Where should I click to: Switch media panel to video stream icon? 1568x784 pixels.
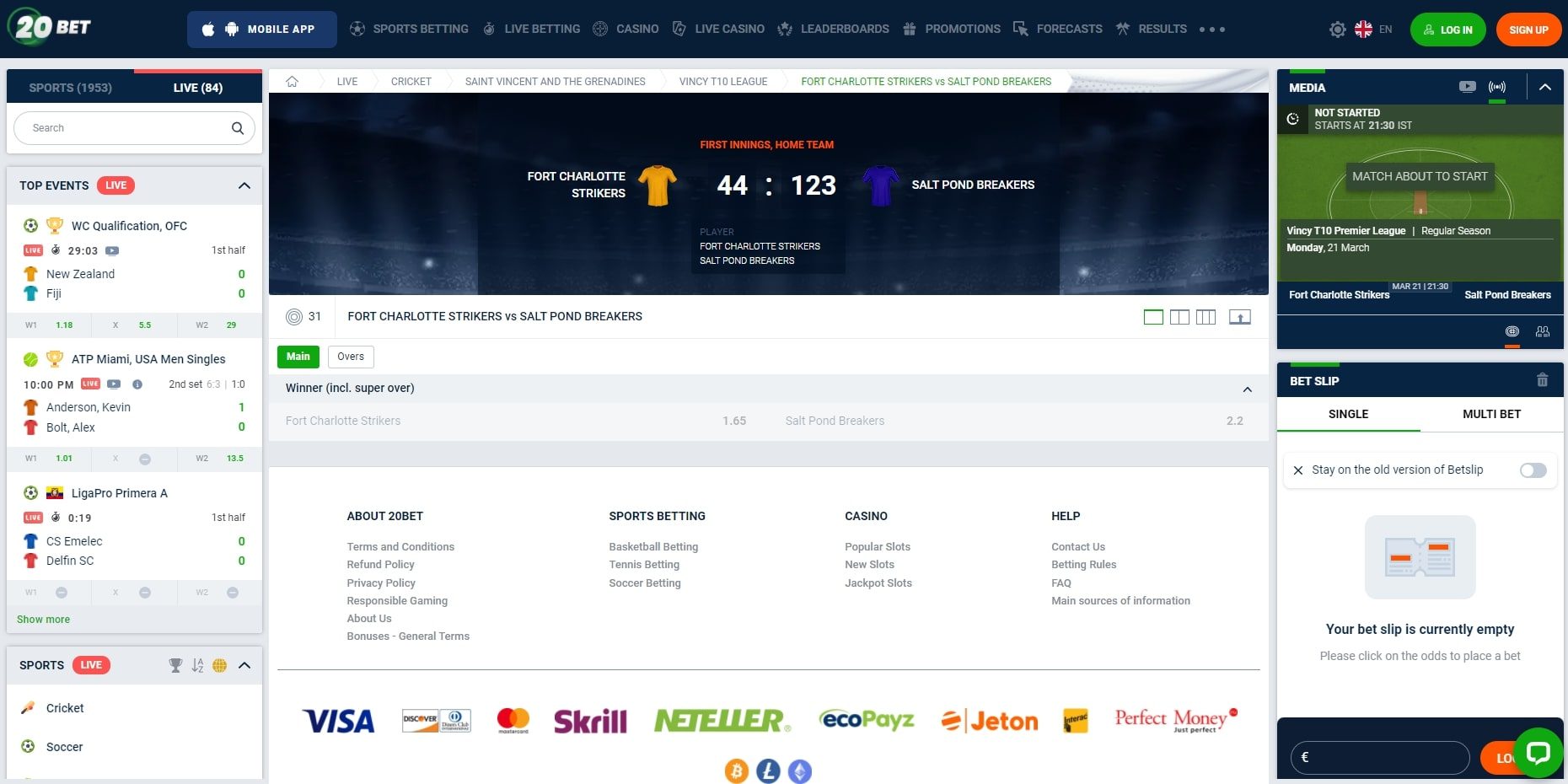[x=1468, y=87]
